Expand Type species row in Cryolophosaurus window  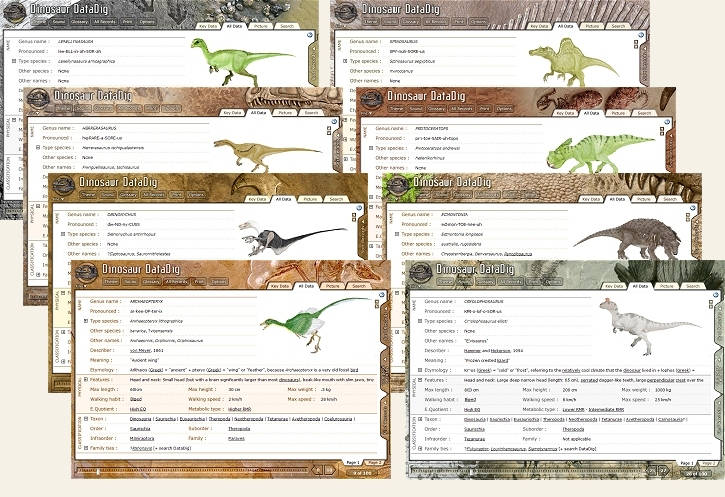pyautogui.click(x=420, y=321)
